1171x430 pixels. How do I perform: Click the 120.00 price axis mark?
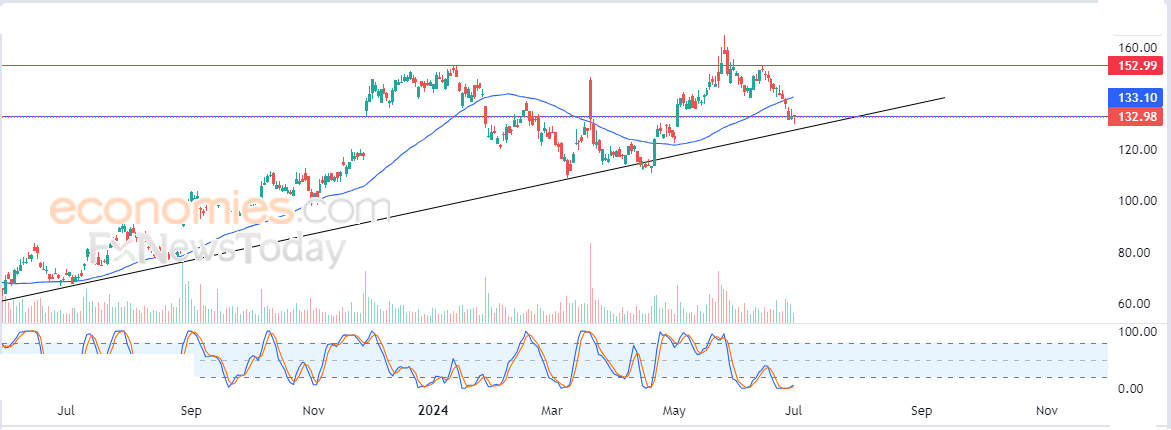click(1138, 149)
